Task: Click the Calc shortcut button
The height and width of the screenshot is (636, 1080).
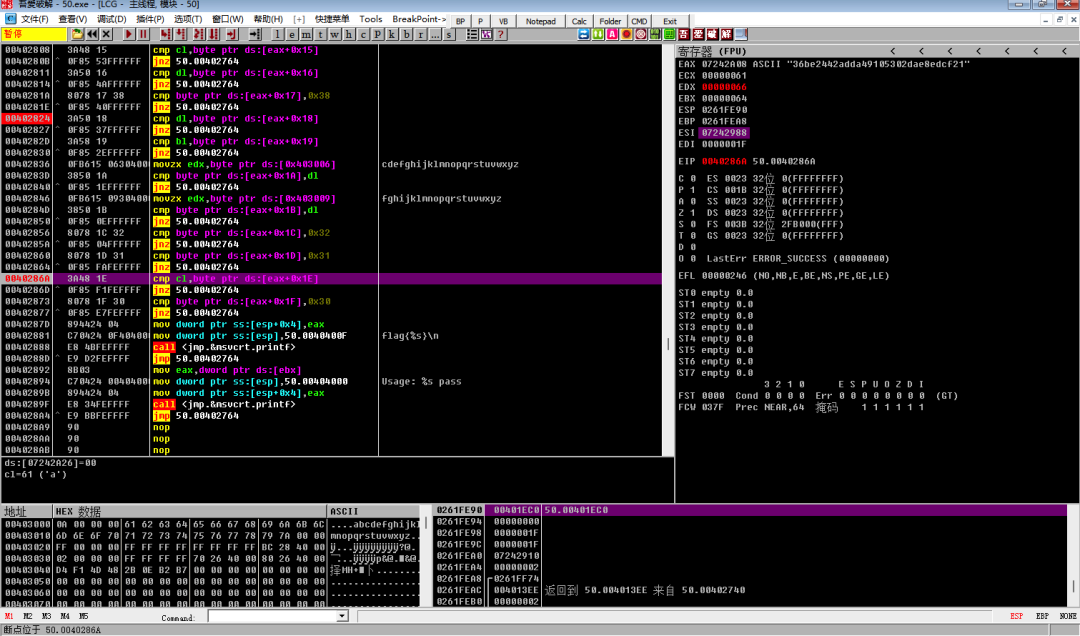Action: pyautogui.click(x=579, y=20)
